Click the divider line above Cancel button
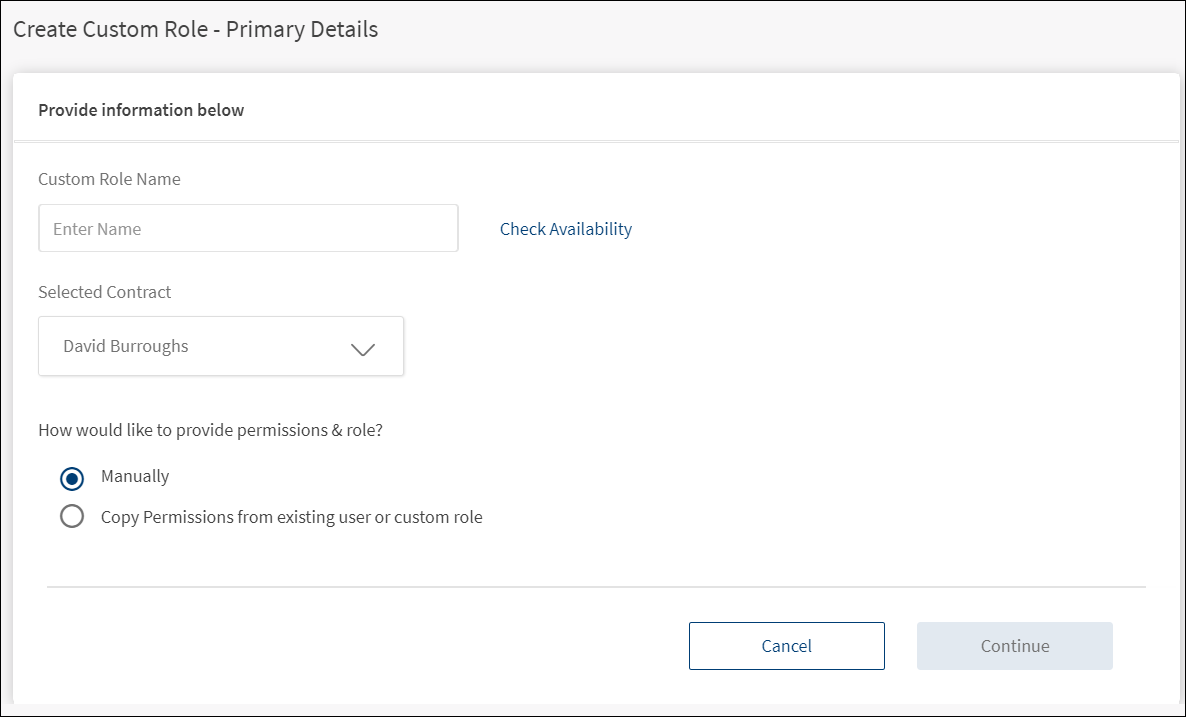 pos(596,587)
